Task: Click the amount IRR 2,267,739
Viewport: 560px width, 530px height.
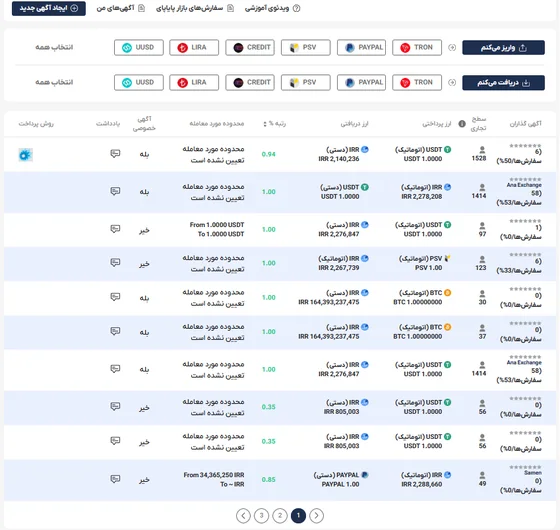Action: pos(339,268)
